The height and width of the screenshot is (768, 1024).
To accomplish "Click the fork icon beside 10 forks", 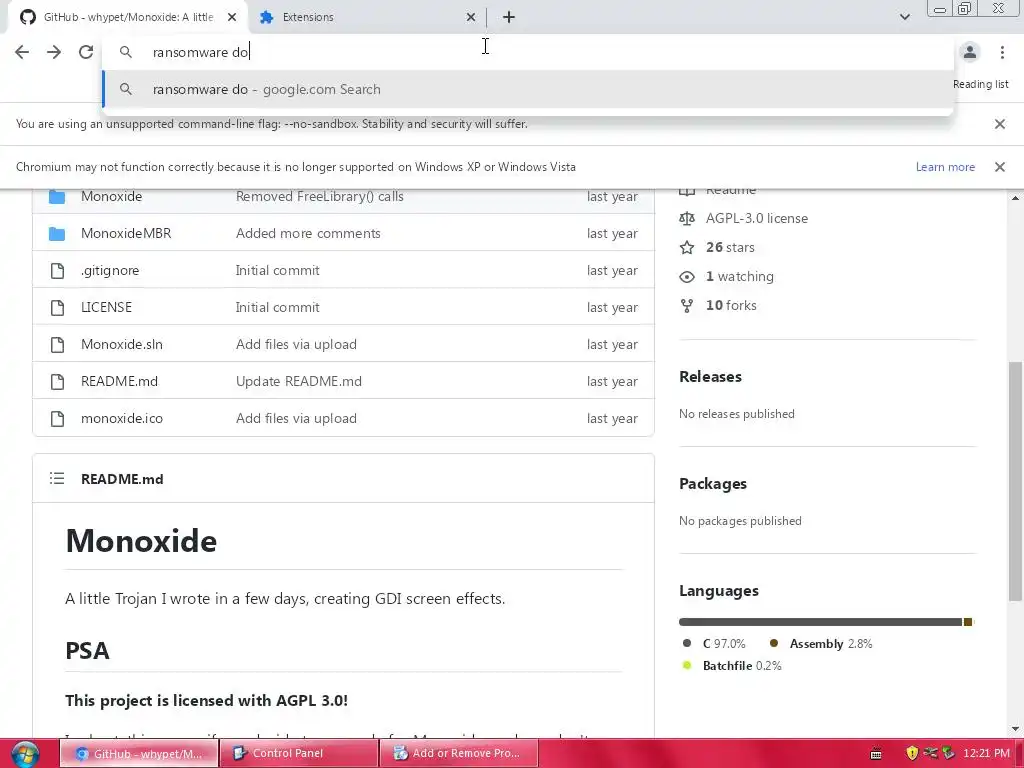I will click(687, 306).
